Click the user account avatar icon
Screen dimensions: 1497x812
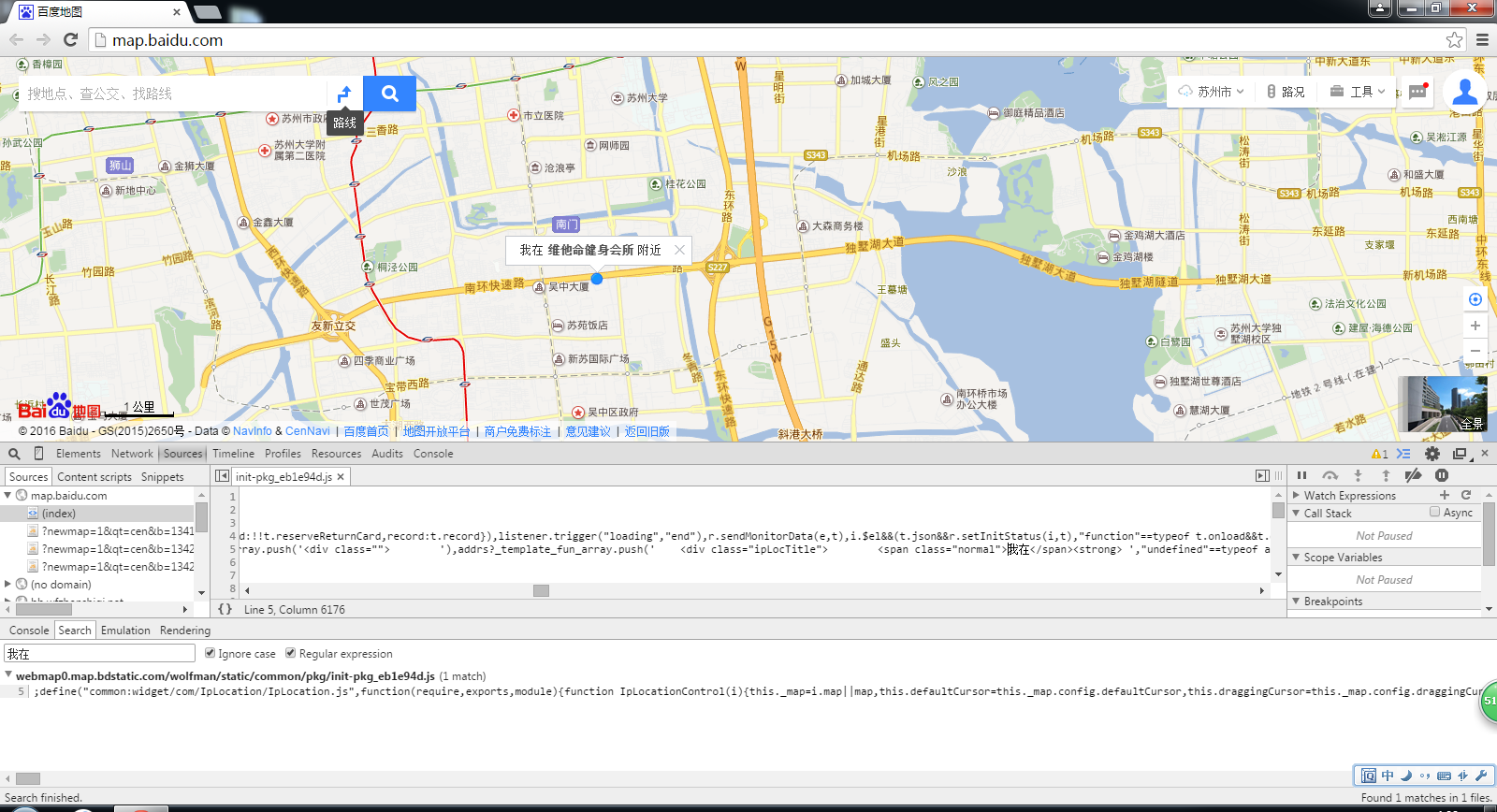pos(1465,92)
